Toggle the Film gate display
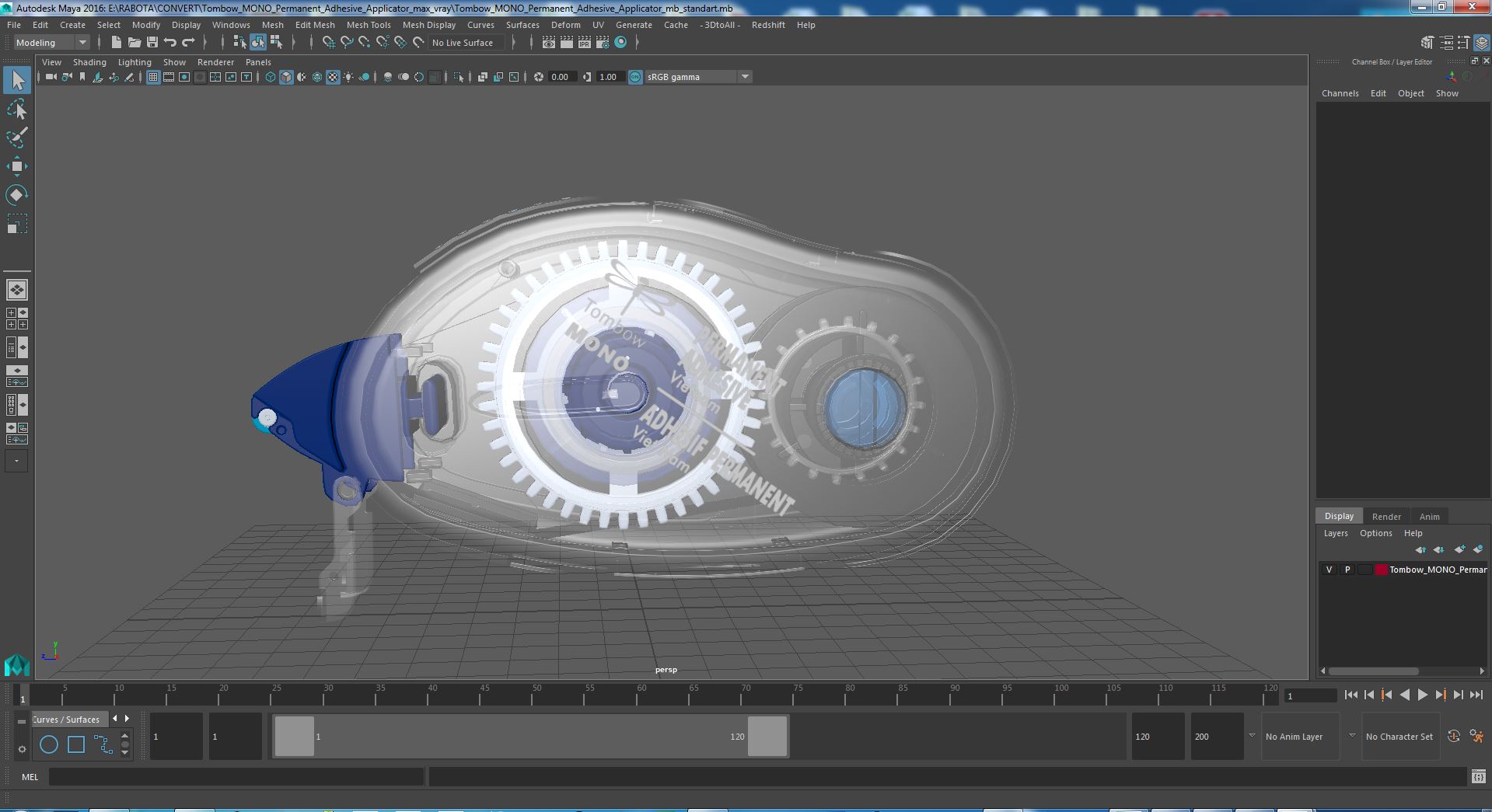Screen dimensions: 1492x812 point(169,77)
